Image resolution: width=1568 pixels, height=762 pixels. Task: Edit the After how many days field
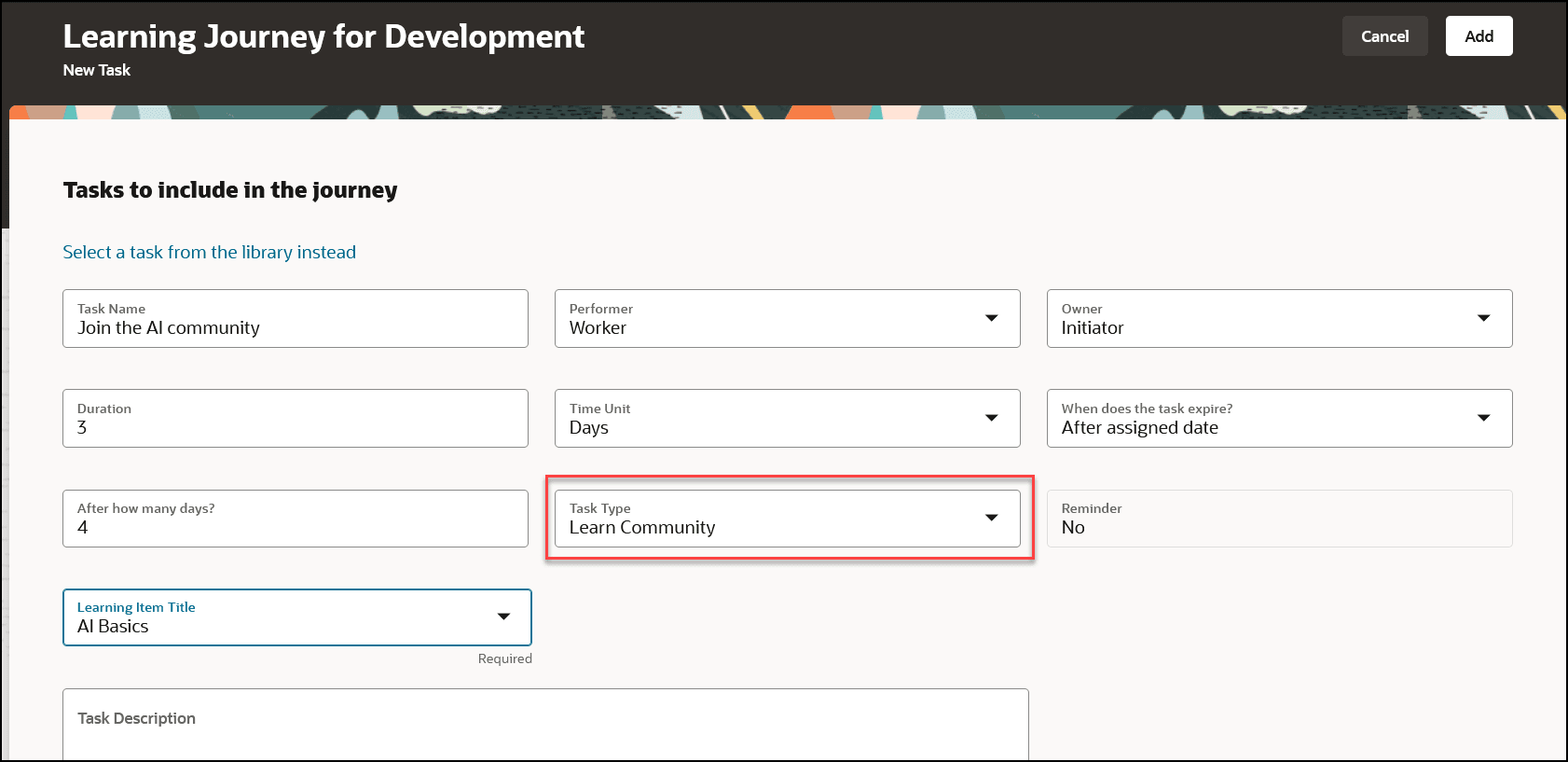click(296, 519)
